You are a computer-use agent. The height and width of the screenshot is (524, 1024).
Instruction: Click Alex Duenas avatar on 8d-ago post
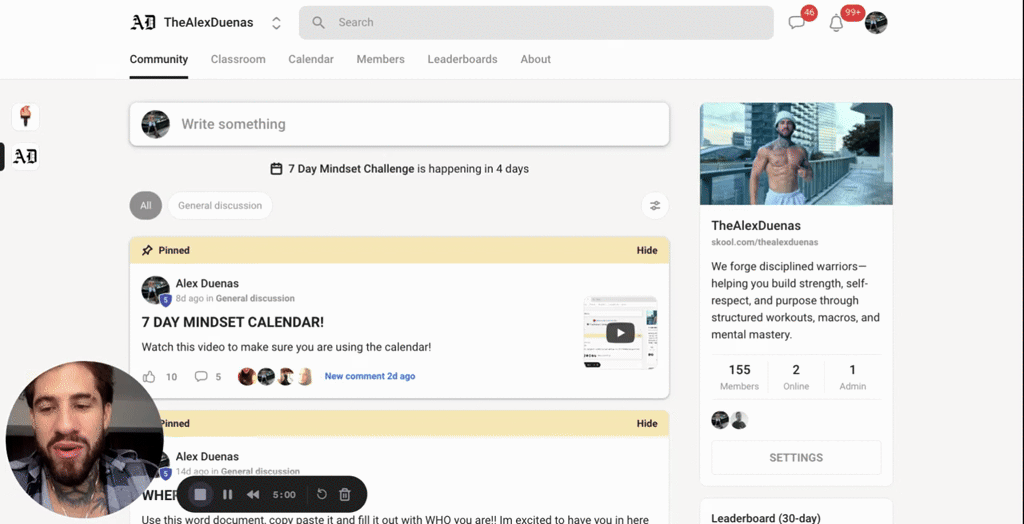pos(155,290)
